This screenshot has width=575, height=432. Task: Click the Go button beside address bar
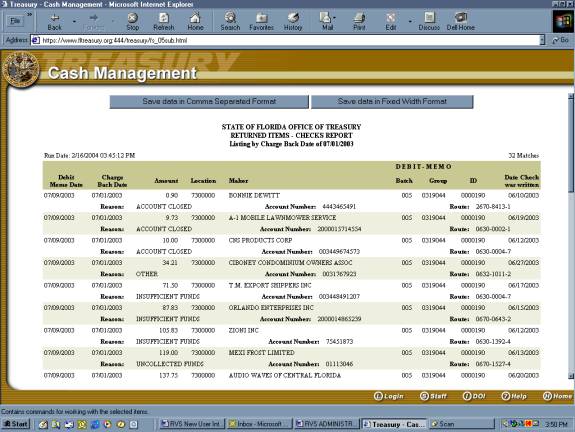click(x=561, y=40)
